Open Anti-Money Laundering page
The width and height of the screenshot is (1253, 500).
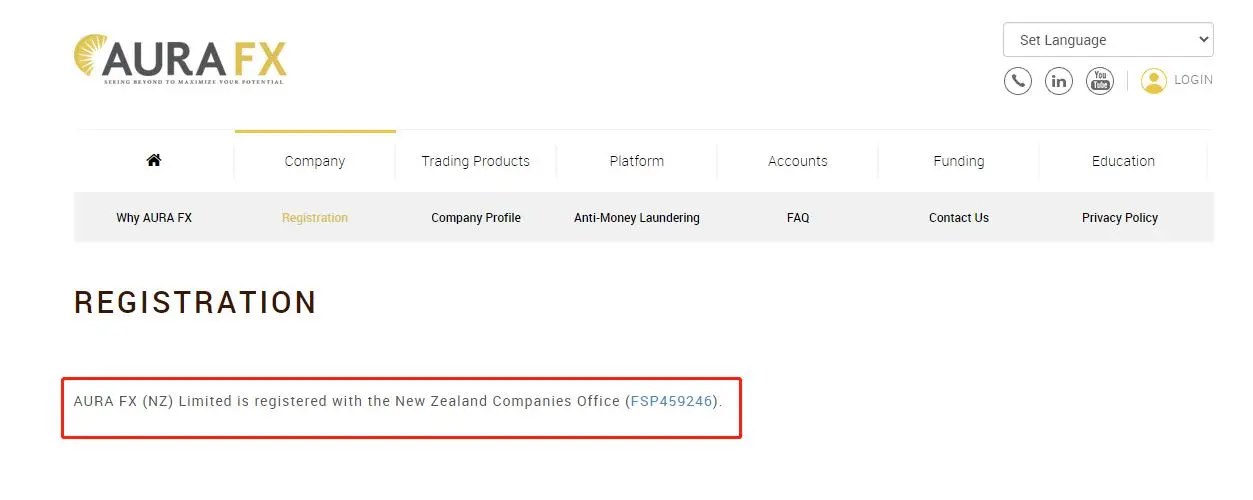coord(637,218)
